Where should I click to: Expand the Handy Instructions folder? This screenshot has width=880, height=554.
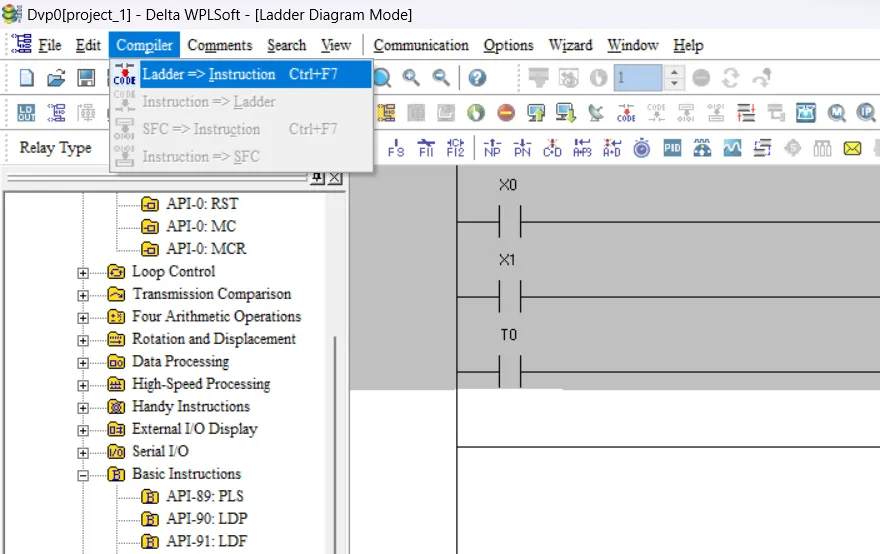82,408
